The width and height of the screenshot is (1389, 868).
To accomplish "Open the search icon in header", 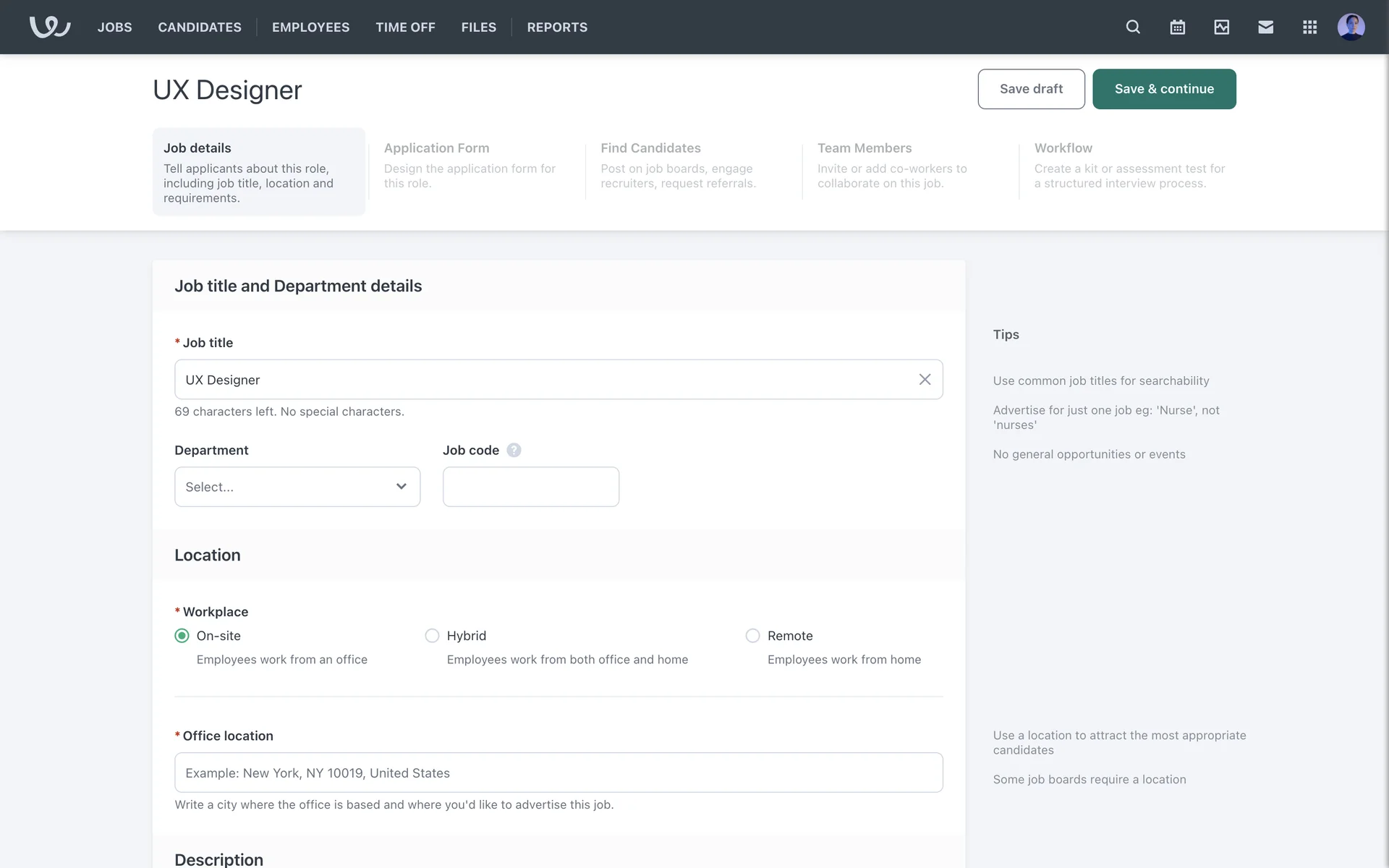I will (x=1133, y=27).
